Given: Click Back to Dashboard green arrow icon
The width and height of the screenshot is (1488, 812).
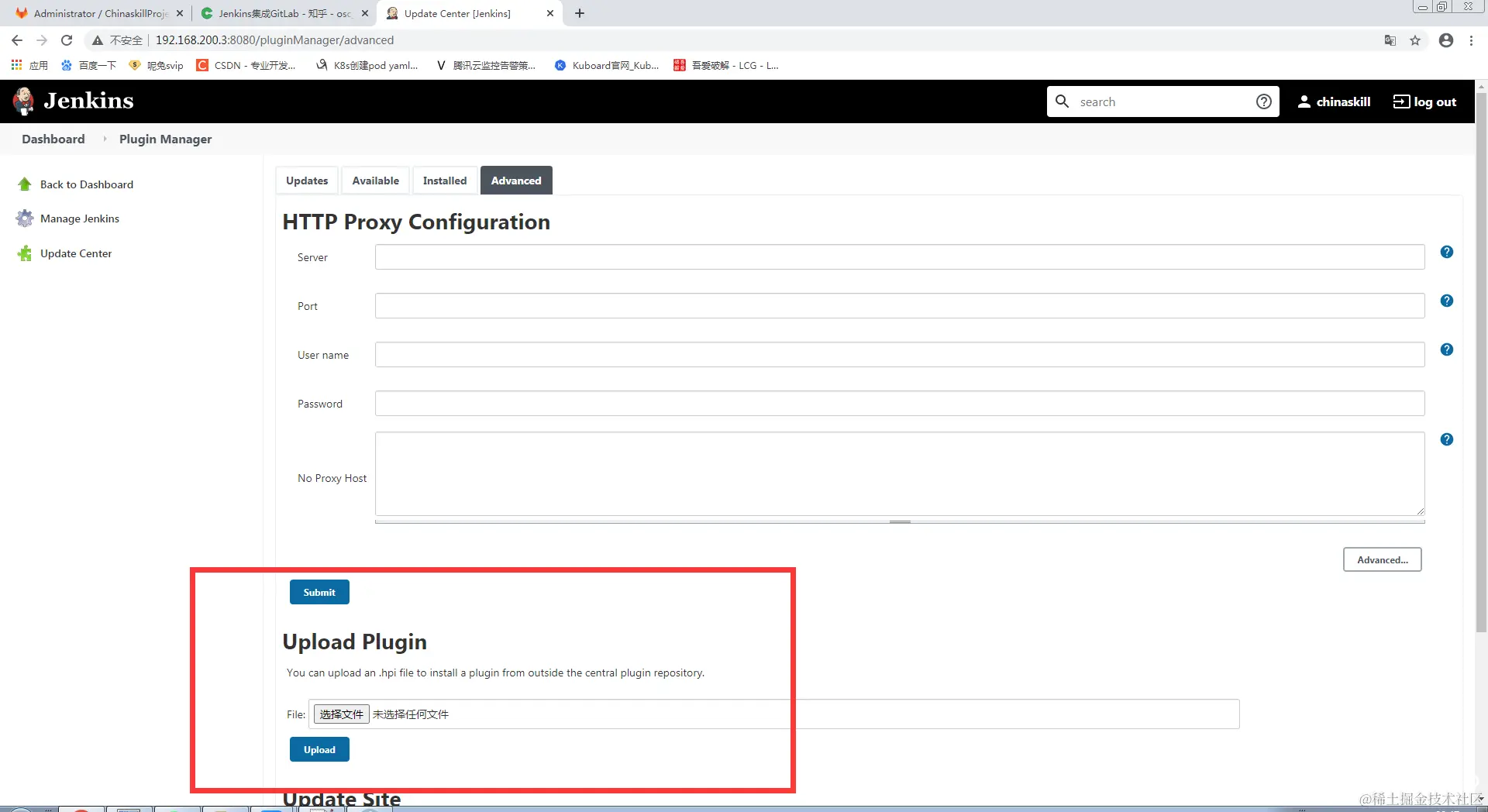Looking at the screenshot, I should [25, 184].
